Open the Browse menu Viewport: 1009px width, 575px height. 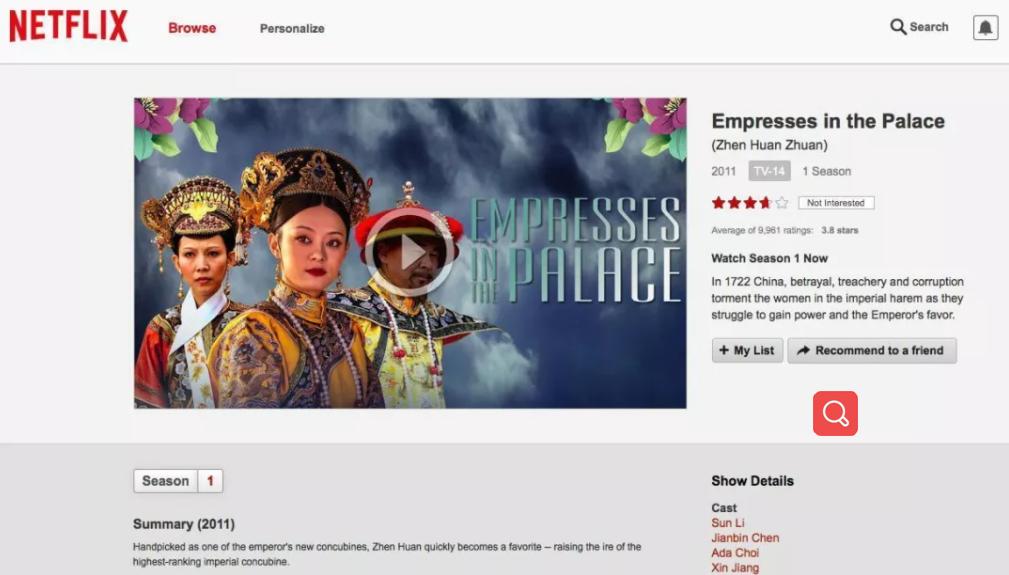pyautogui.click(x=192, y=28)
